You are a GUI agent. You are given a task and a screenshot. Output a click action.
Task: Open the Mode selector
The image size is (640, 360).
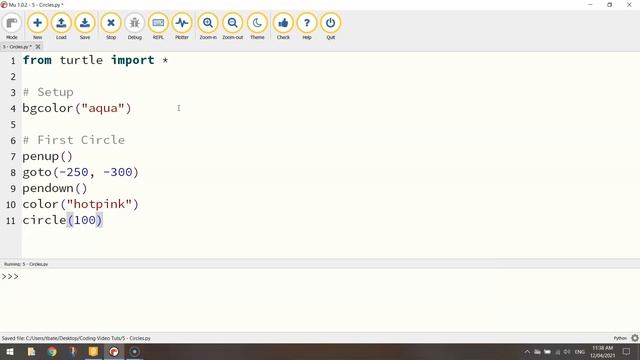pos(12,27)
